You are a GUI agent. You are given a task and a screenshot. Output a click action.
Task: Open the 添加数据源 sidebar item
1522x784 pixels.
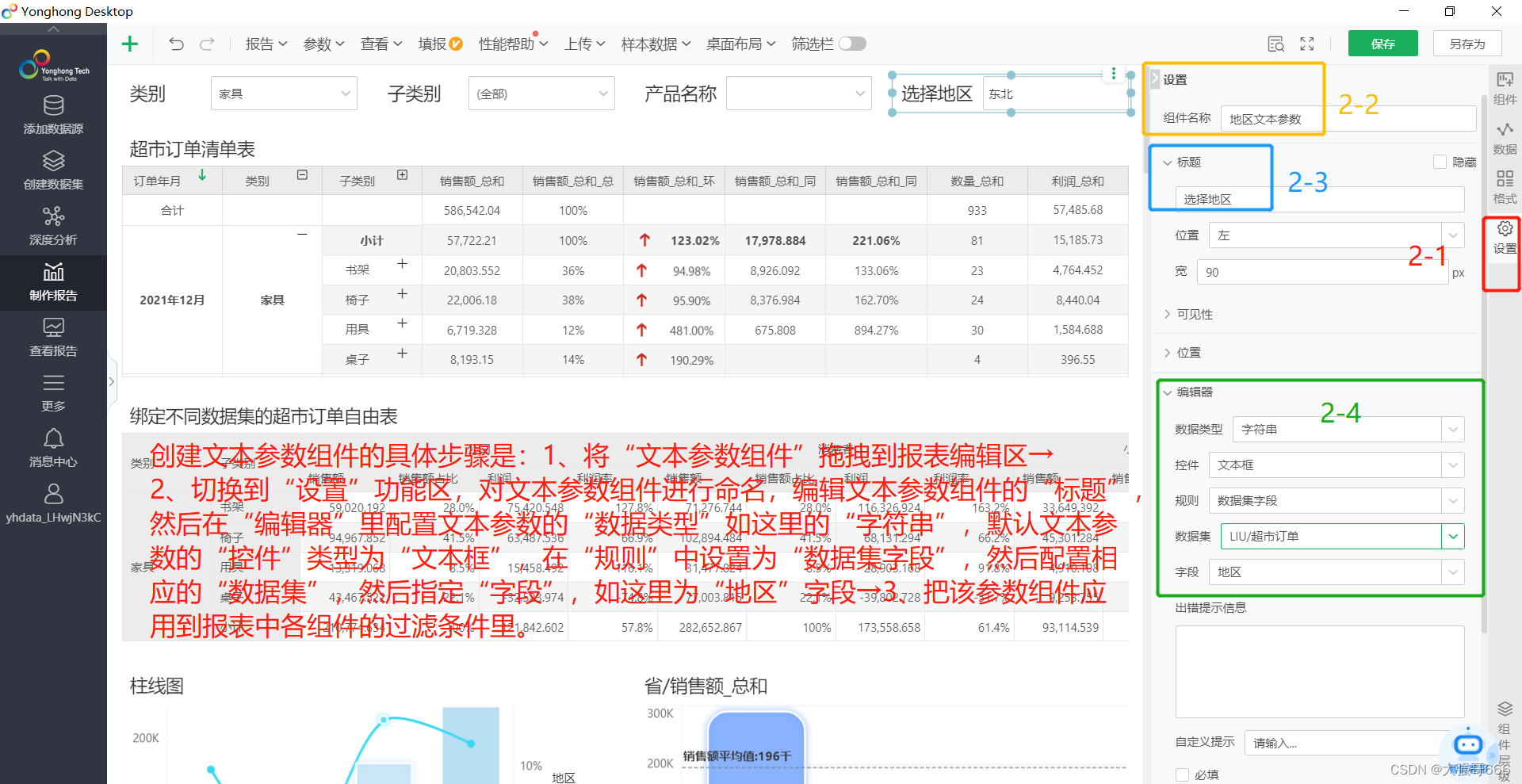pyautogui.click(x=53, y=115)
